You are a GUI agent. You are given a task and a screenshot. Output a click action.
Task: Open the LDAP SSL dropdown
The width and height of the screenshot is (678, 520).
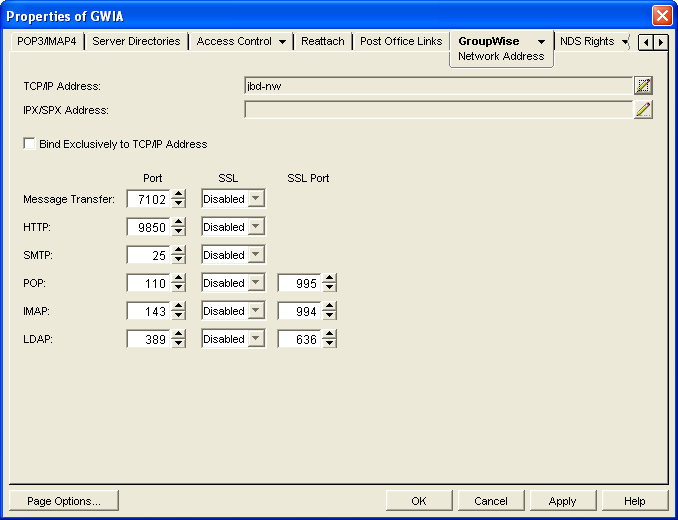coord(256,339)
